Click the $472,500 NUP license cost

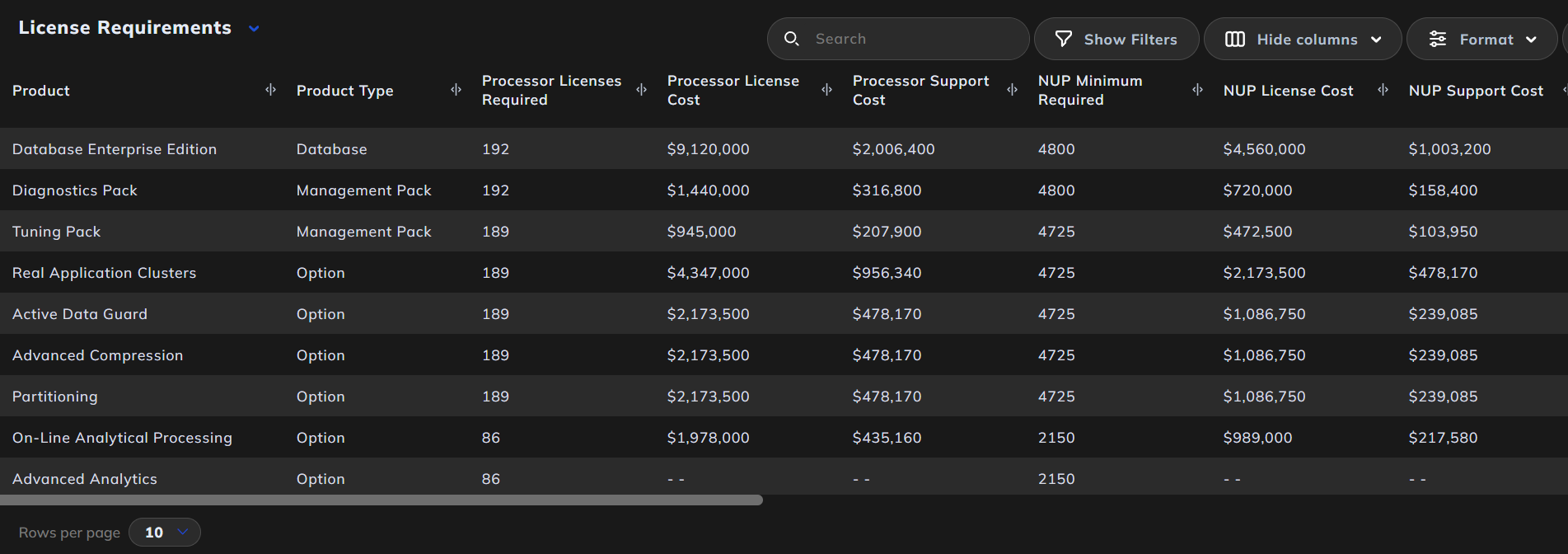(x=1258, y=232)
